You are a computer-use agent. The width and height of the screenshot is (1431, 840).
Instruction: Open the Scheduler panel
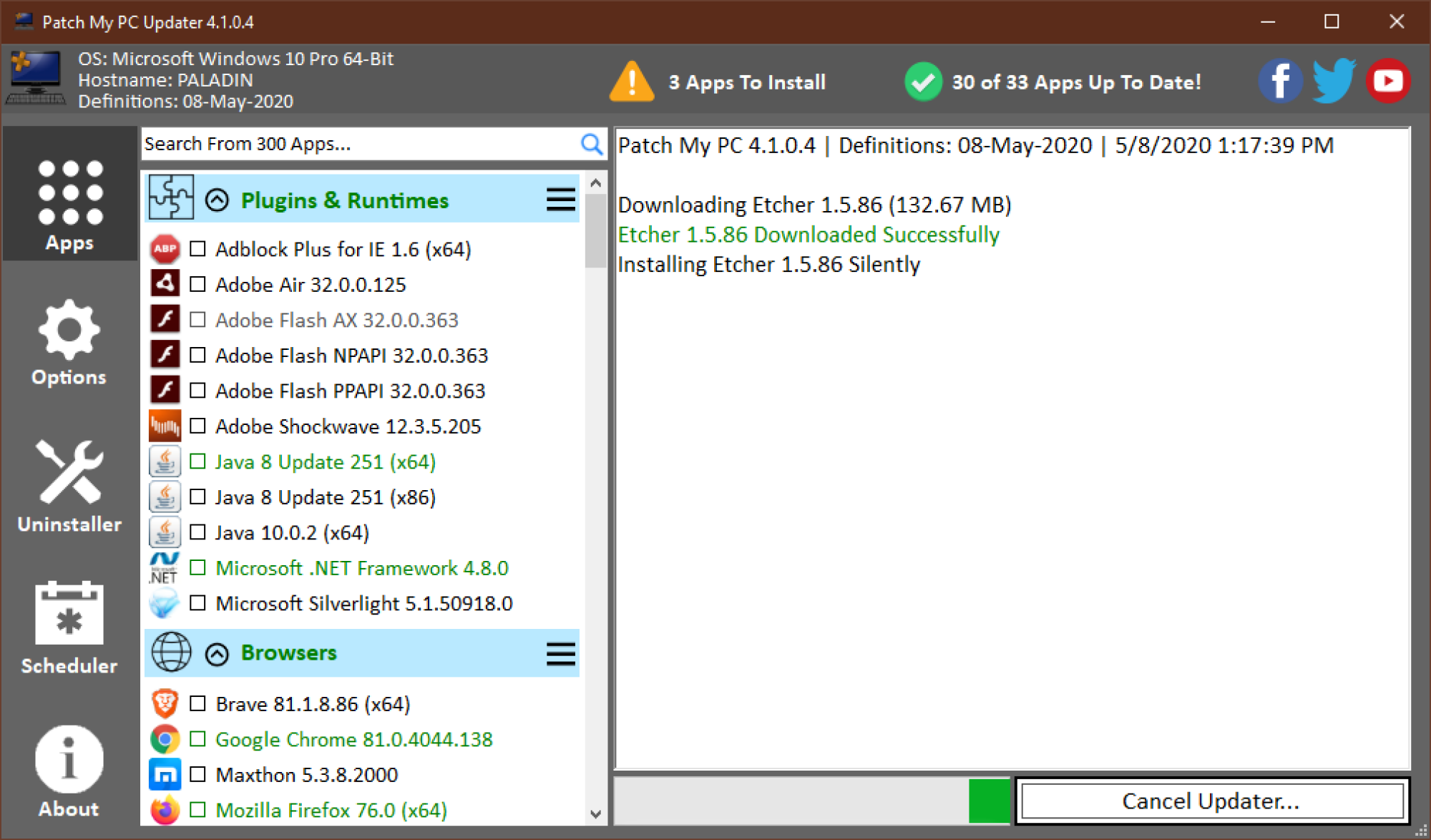pos(69,627)
